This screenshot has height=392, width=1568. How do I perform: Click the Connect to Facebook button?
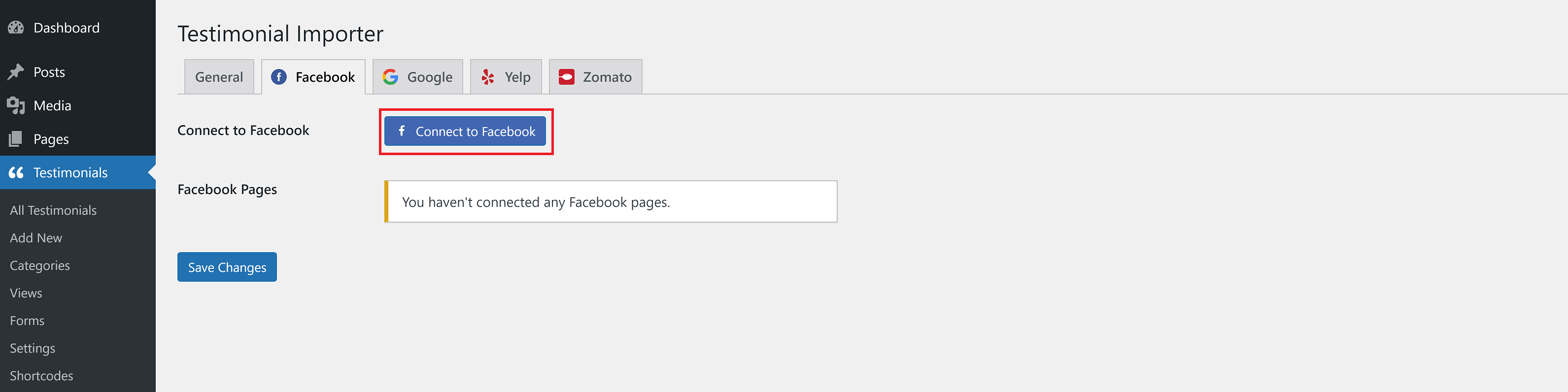pos(465,131)
